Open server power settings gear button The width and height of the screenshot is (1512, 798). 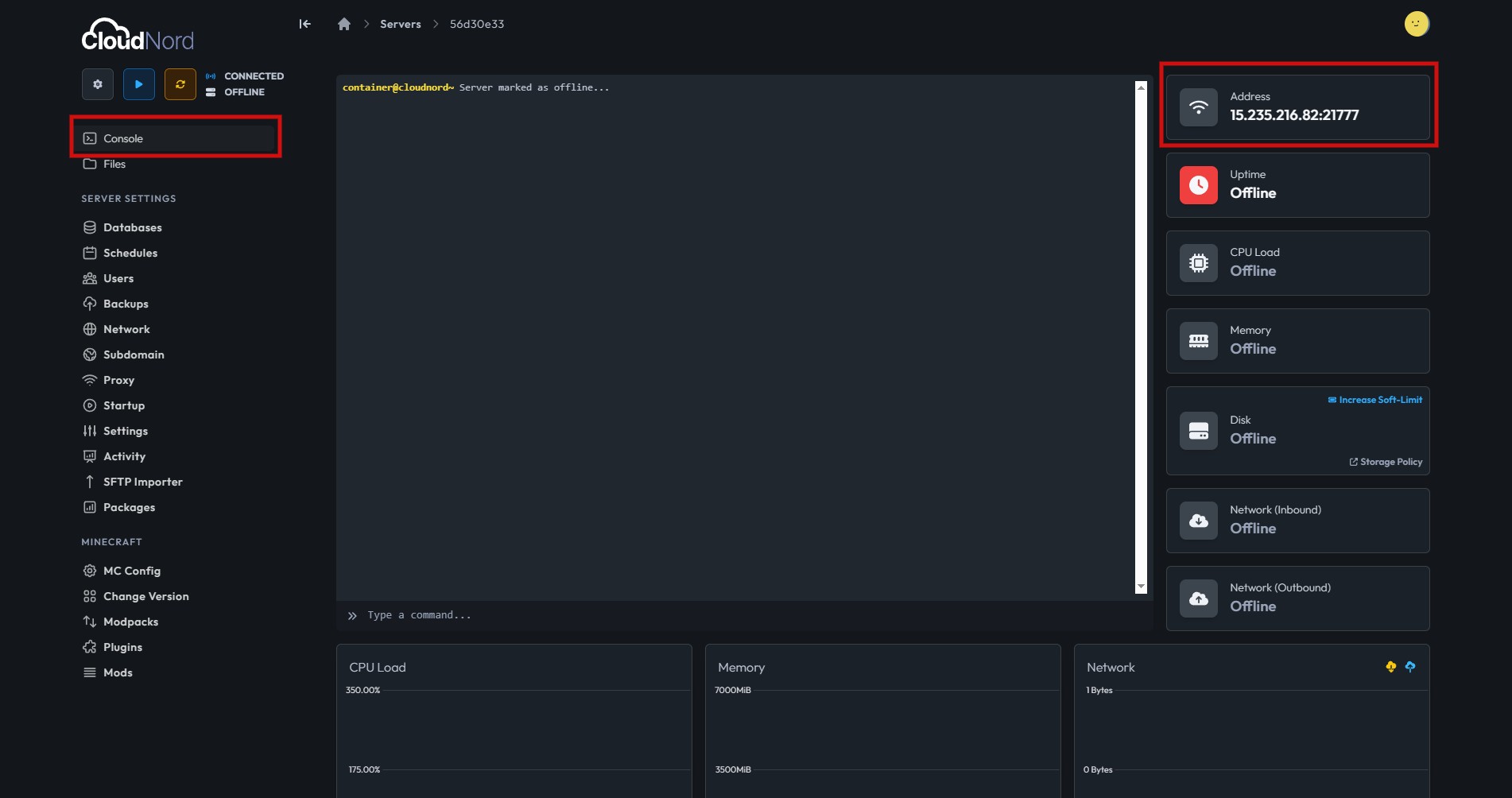98,84
